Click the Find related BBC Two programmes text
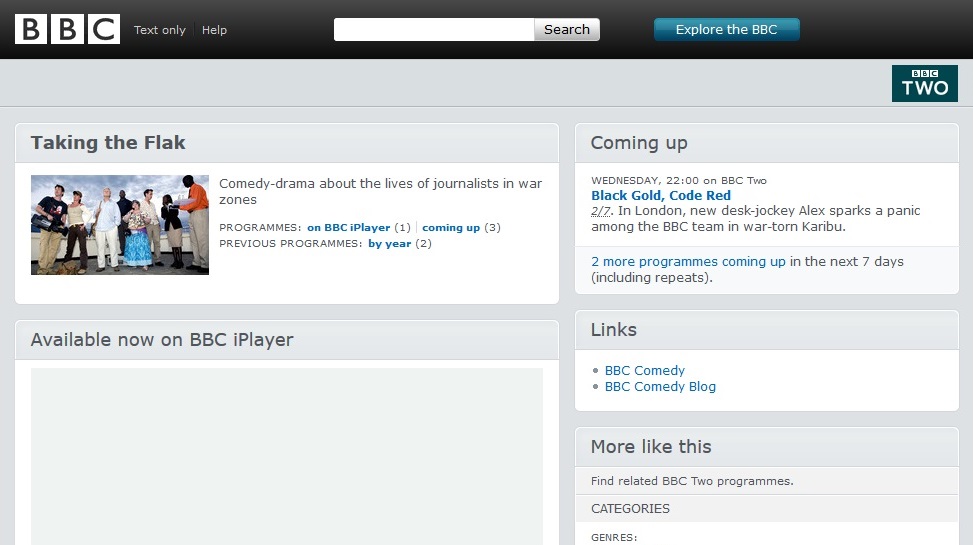Screen dimensions: 973x545 tap(692, 481)
